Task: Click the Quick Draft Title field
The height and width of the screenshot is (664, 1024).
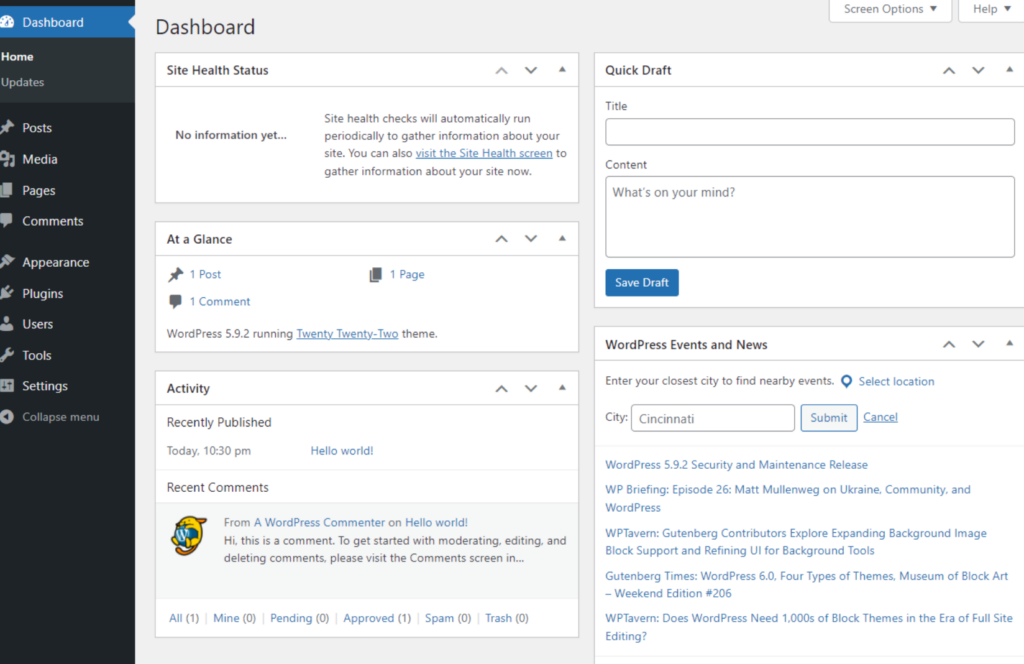Action: 809,131
